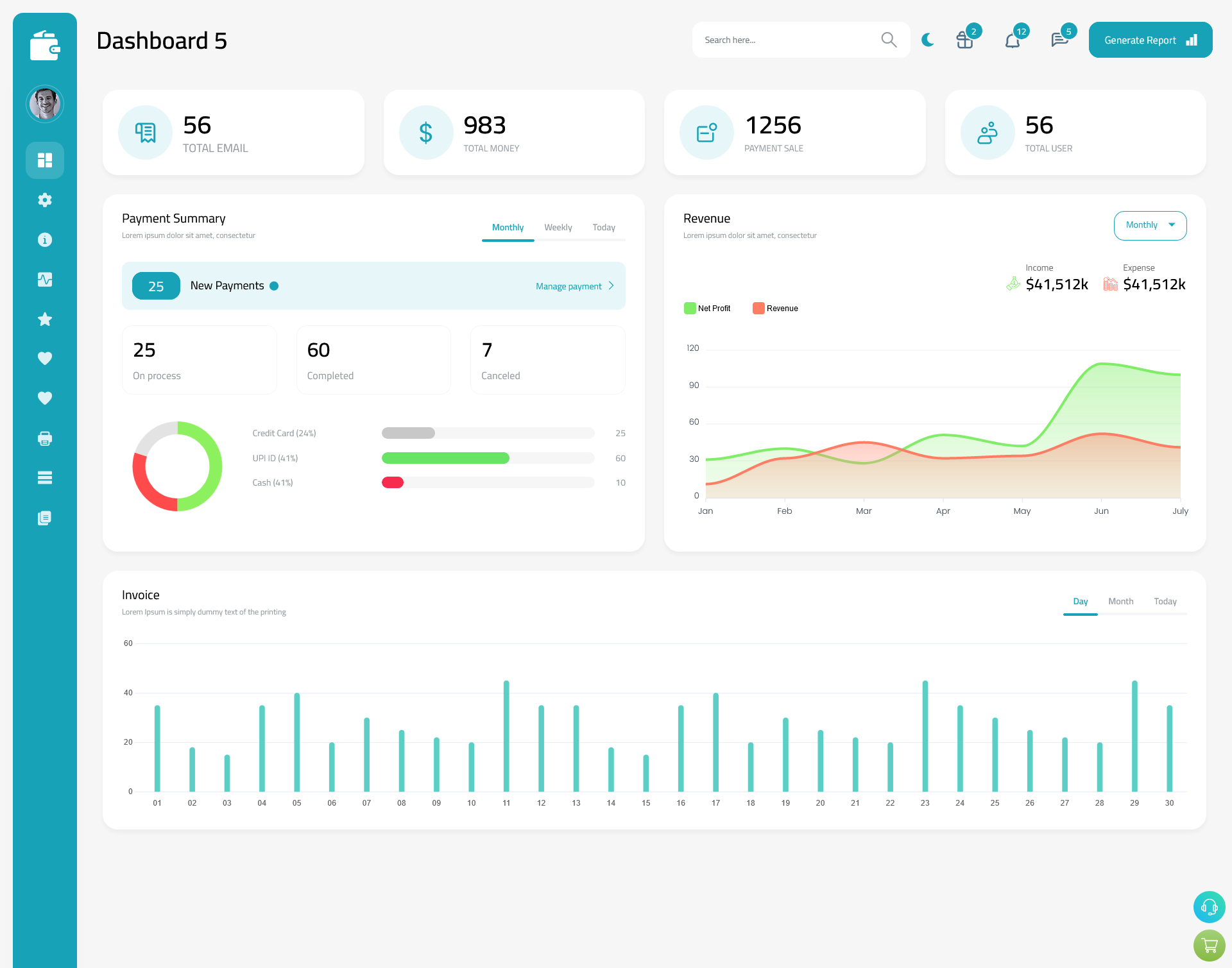The width and height of the screenshot is (1232, 968).
Task: Toggle dark mode with moon icon
Action: (x=928, y=40)
